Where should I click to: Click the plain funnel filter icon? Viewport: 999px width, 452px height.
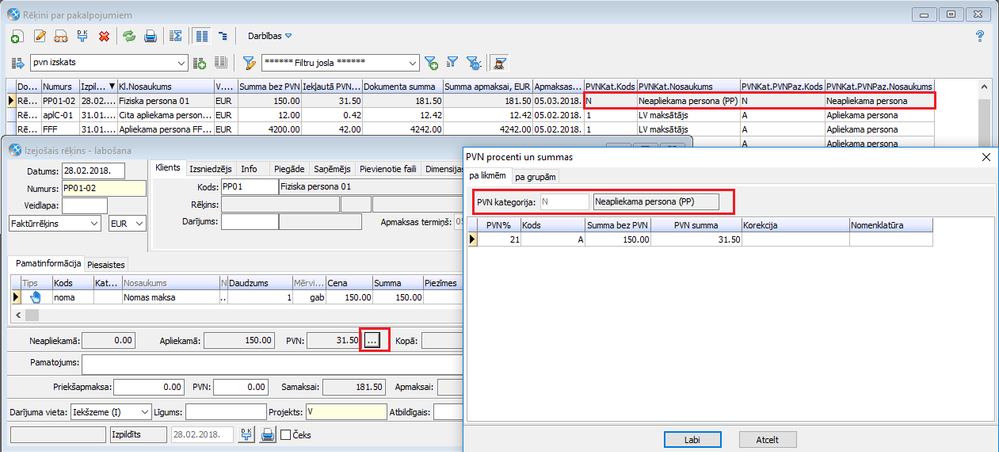coord(452,62)
